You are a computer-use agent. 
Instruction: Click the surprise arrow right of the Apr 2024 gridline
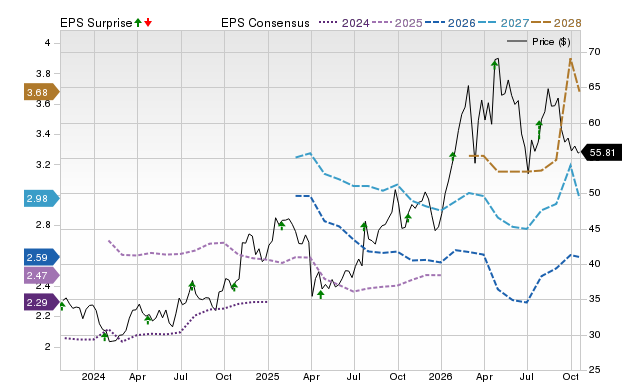[x=148, y=320]
